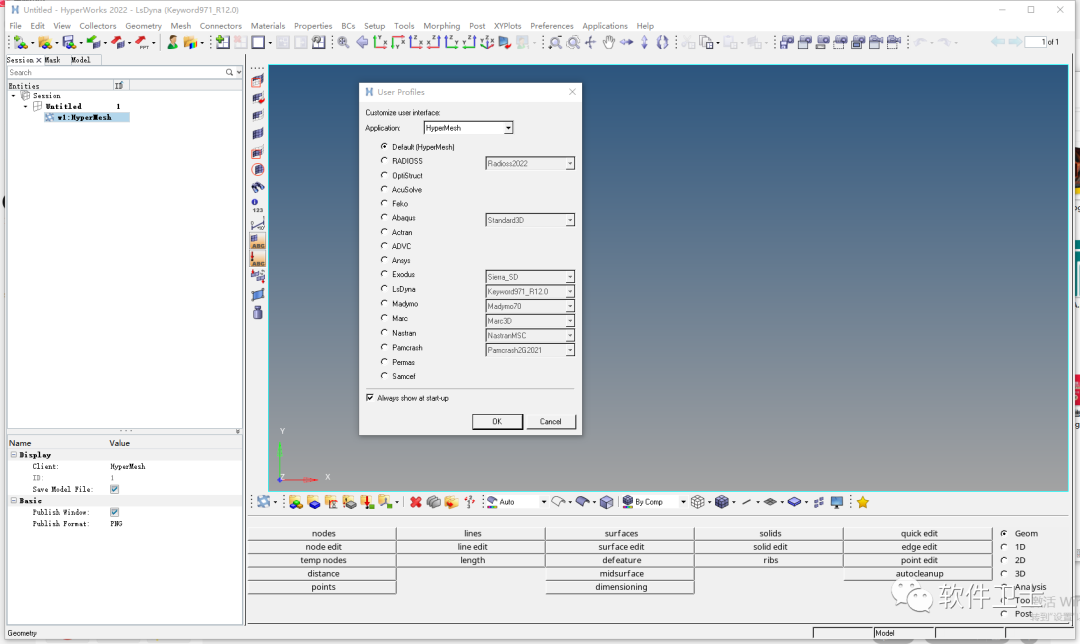1080x644 pixels.
Task: Click the Shaded Geometry cube icon
Action: click(x=606, y=502)
